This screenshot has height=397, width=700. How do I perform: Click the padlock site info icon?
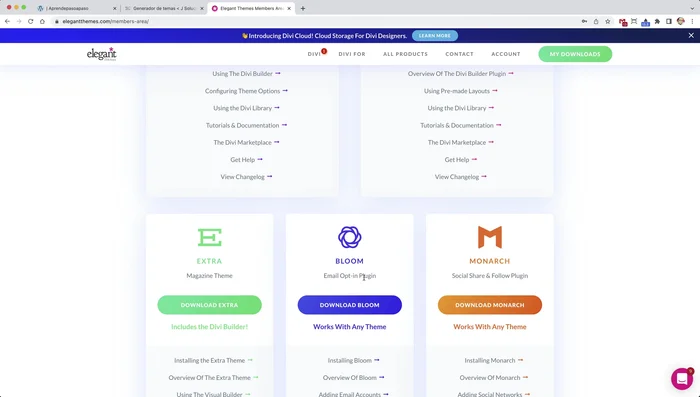coord(57,21)
